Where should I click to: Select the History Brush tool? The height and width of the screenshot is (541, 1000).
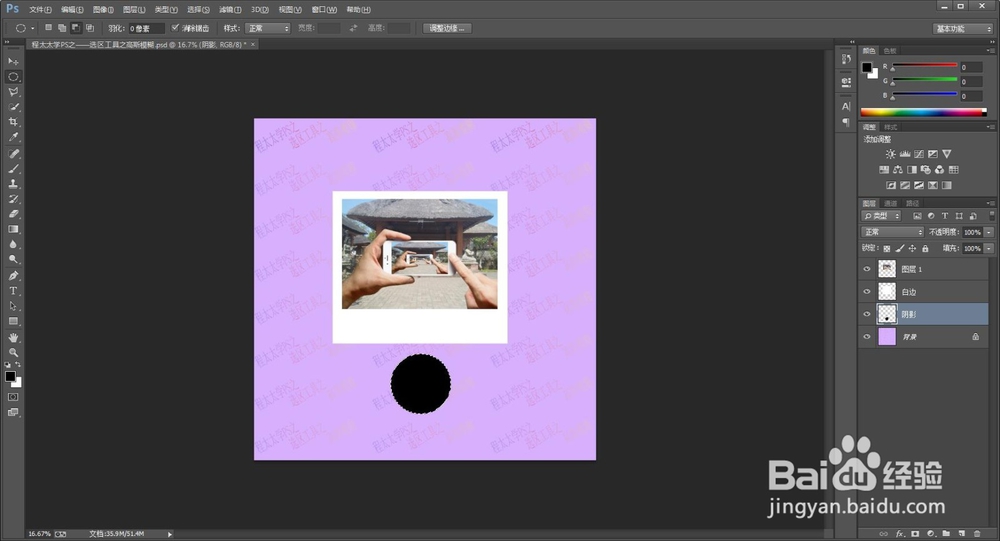tap(13, 199)
